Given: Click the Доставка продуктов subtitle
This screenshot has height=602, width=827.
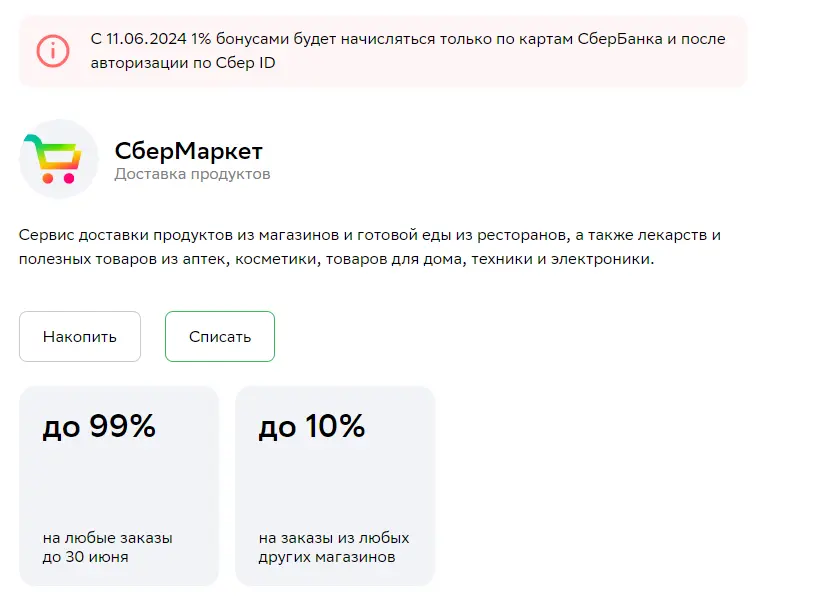Looking at the screenshot, I should 193,174.
